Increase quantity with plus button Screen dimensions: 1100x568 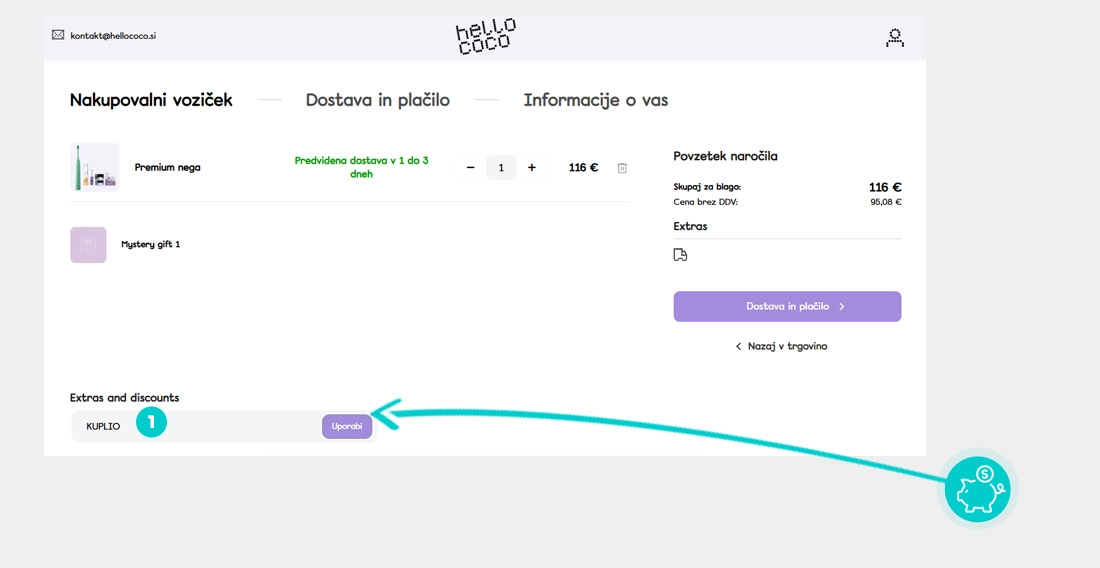pyautogui.click(x=532, y=168)
